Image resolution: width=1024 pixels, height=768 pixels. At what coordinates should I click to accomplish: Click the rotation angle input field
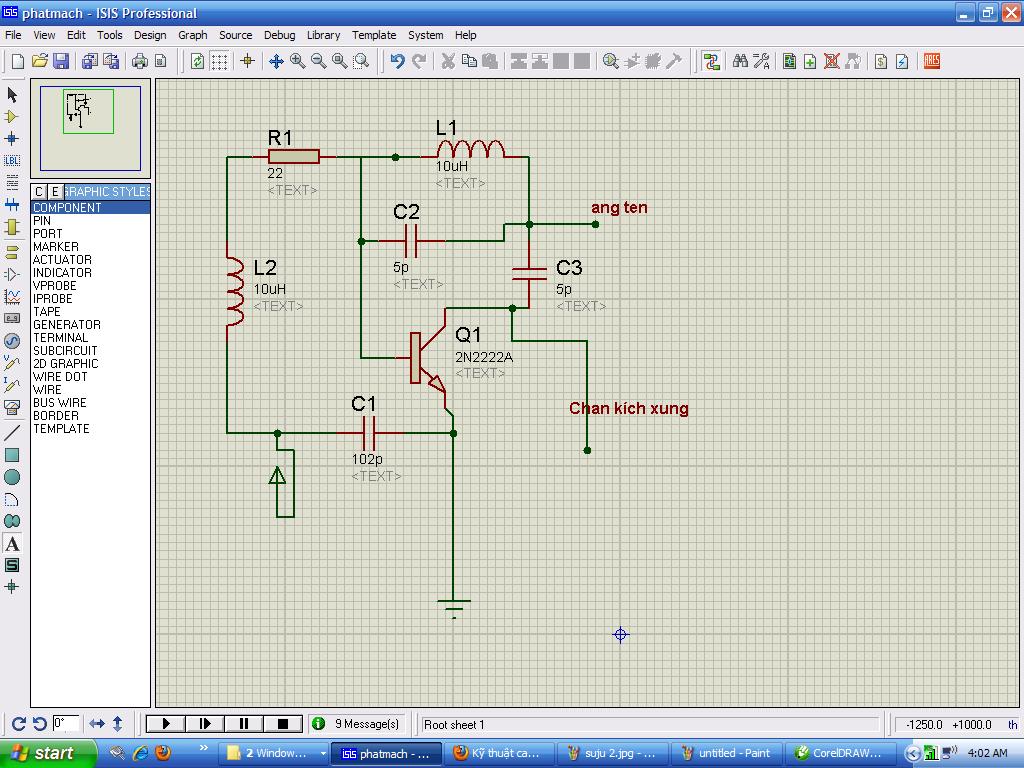[x=66, y=723]
